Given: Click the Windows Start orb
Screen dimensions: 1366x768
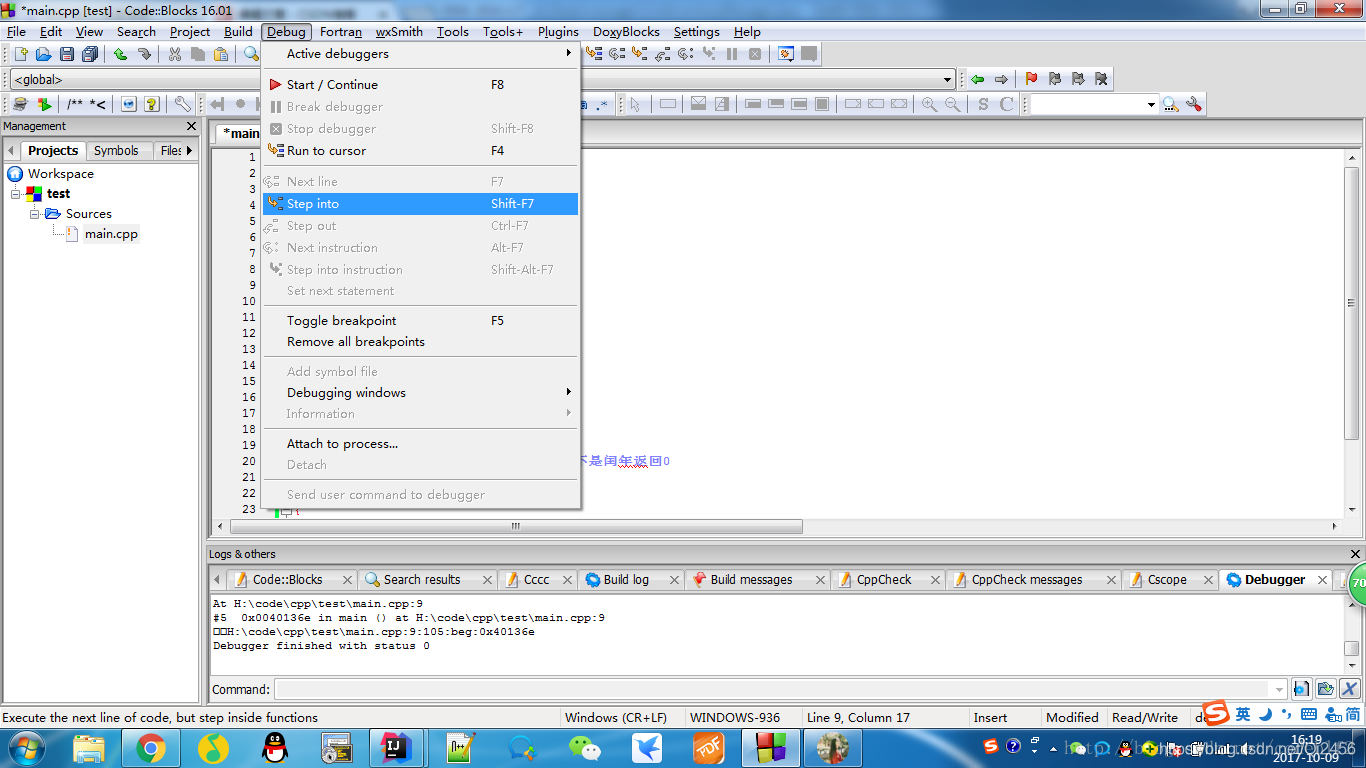Looking at the screenshot, I should tap(24, 747).
